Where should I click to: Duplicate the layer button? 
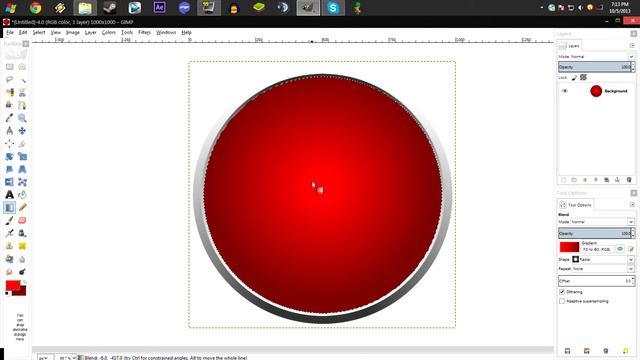tap(607, 180)
